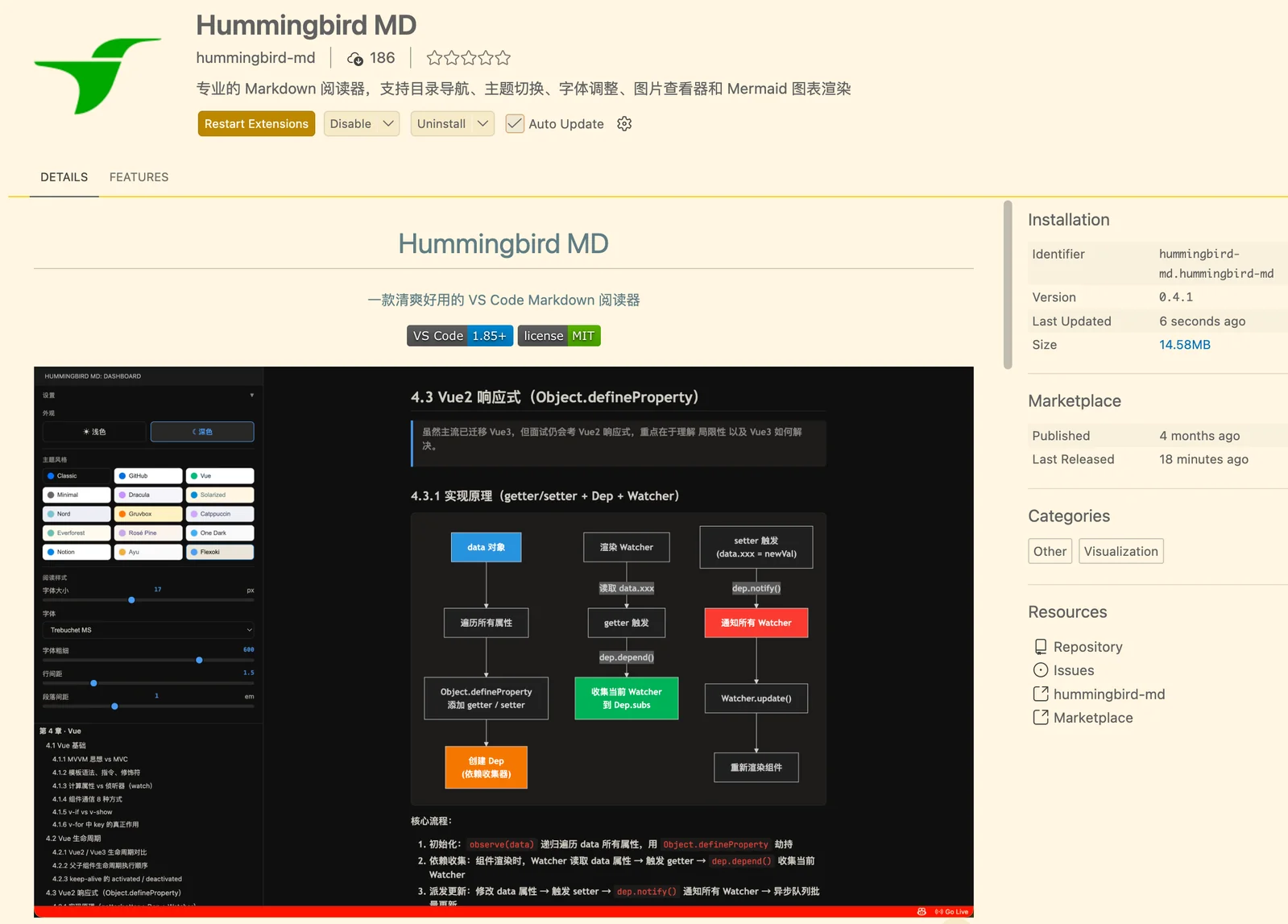This screenshot has width=1288, height=924.
Task: Click the external link icon beside hummingbird-md
Action: pos(1041,694)
